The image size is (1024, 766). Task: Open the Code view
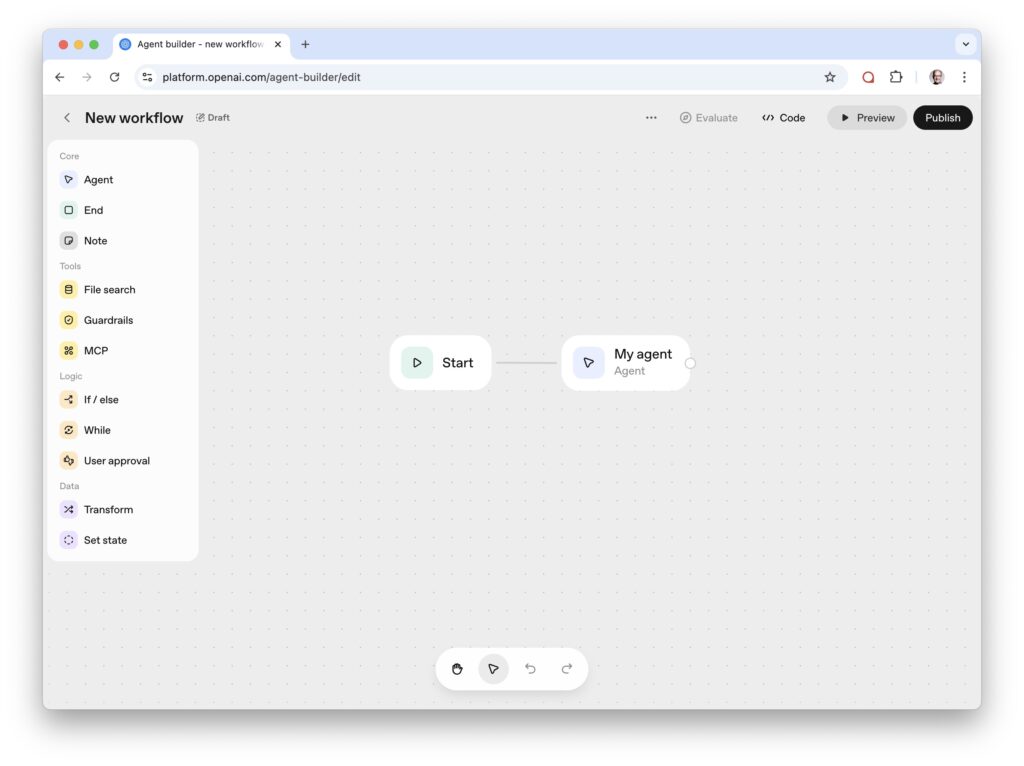[x=783, y=118]
